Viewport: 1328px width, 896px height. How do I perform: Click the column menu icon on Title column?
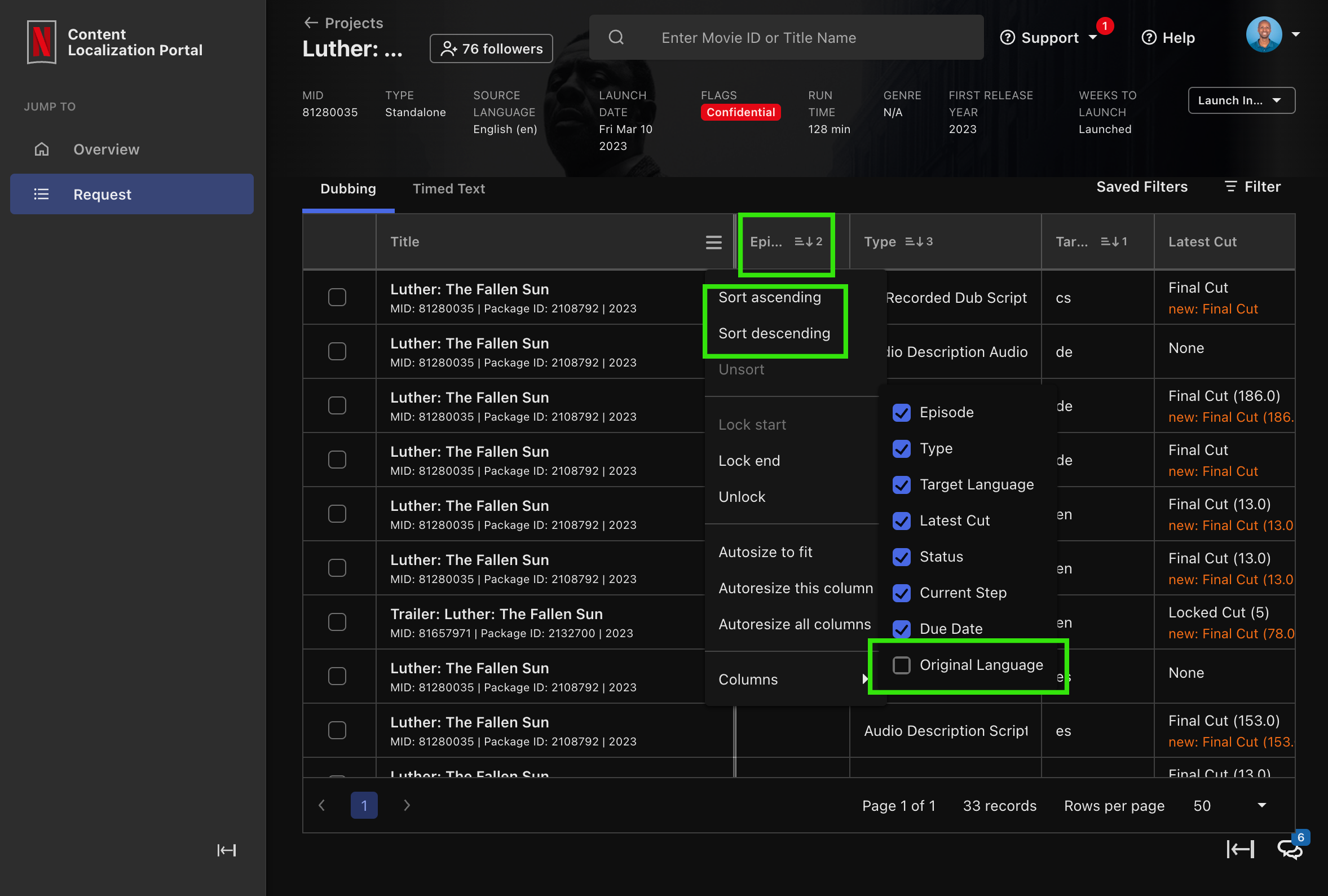[x=714, y=241]
